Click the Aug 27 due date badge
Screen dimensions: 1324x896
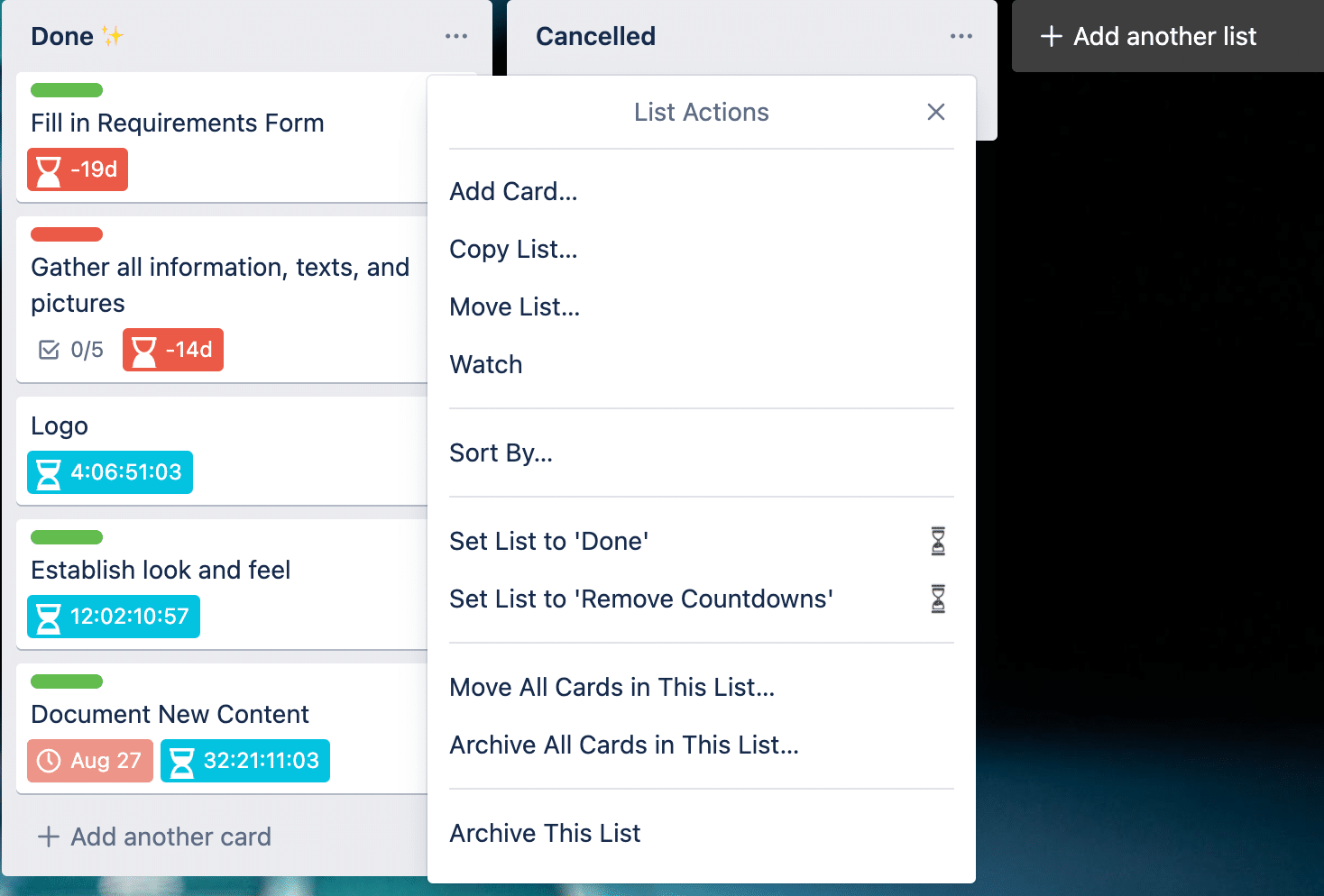(90, 761)
